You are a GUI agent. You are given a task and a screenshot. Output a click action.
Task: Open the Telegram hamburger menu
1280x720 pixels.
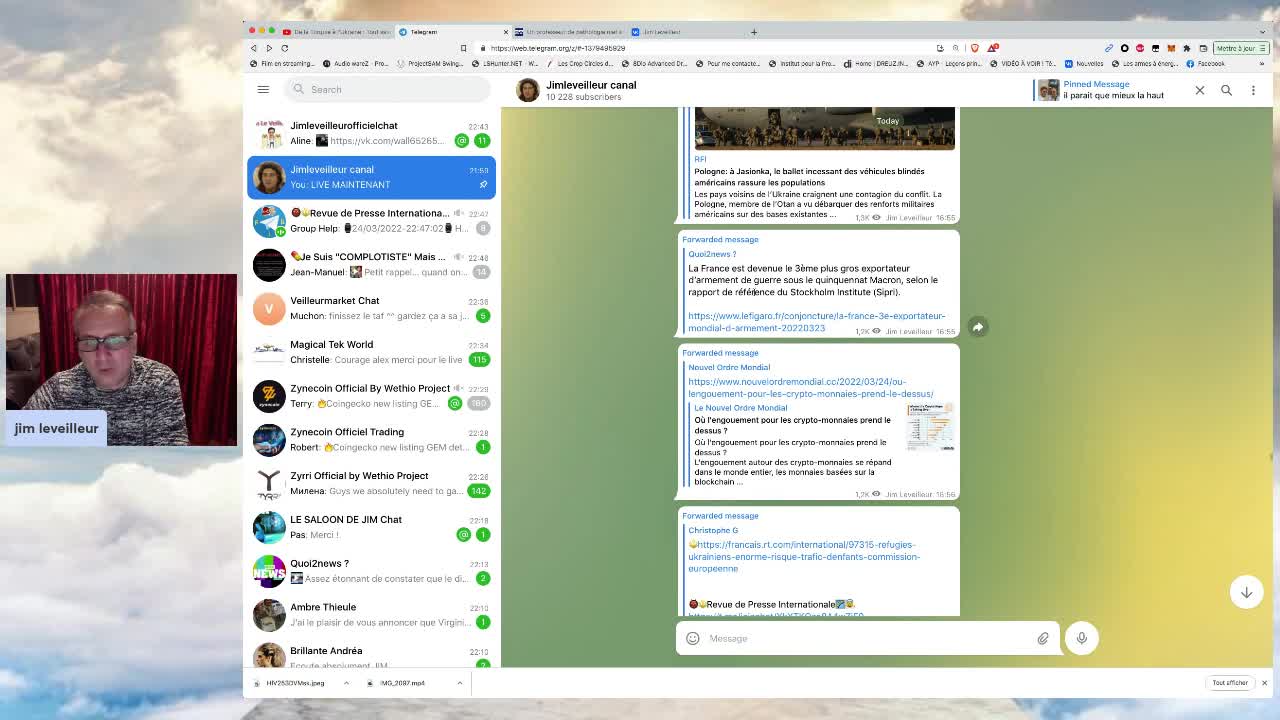(x=263, y=89)
